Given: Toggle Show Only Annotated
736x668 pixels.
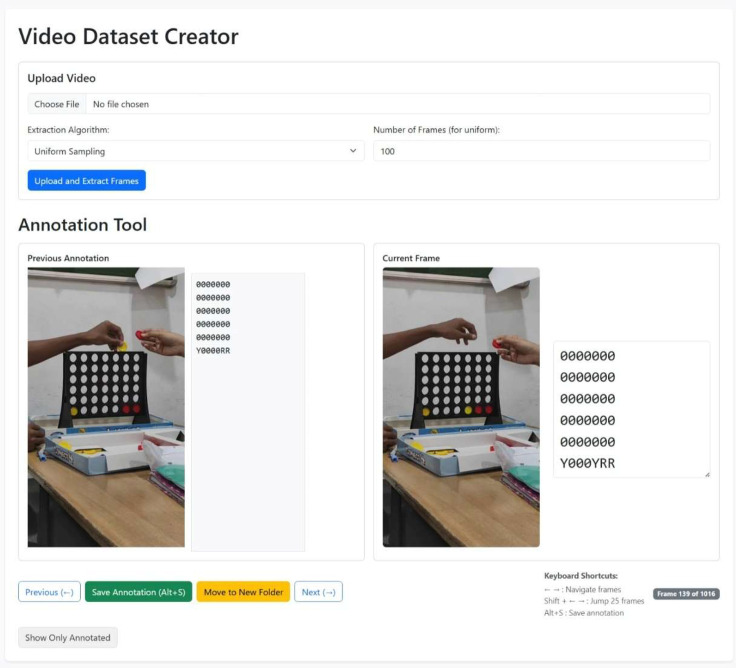Looking at the screenshot, I should [x=68, y=637].
